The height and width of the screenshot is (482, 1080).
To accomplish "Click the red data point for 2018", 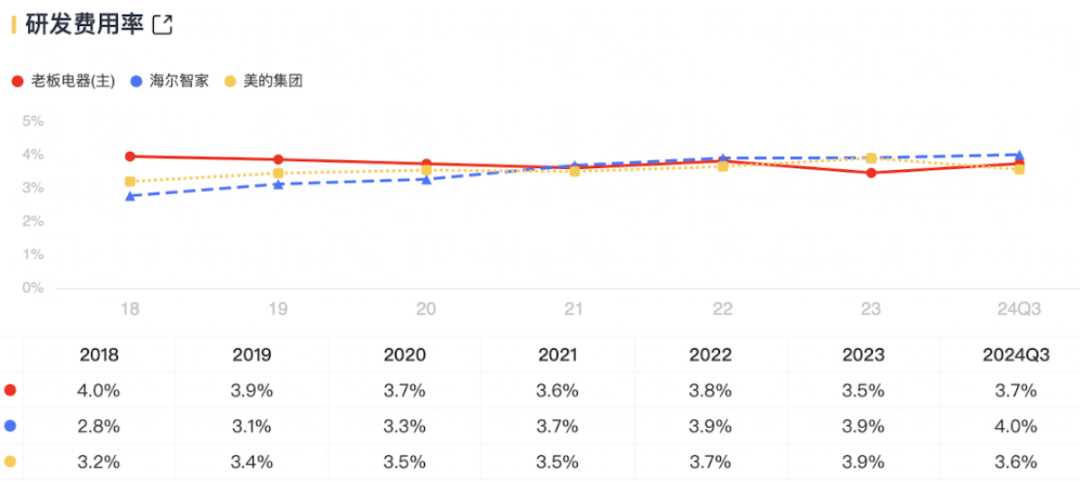I will pos(130,156).
